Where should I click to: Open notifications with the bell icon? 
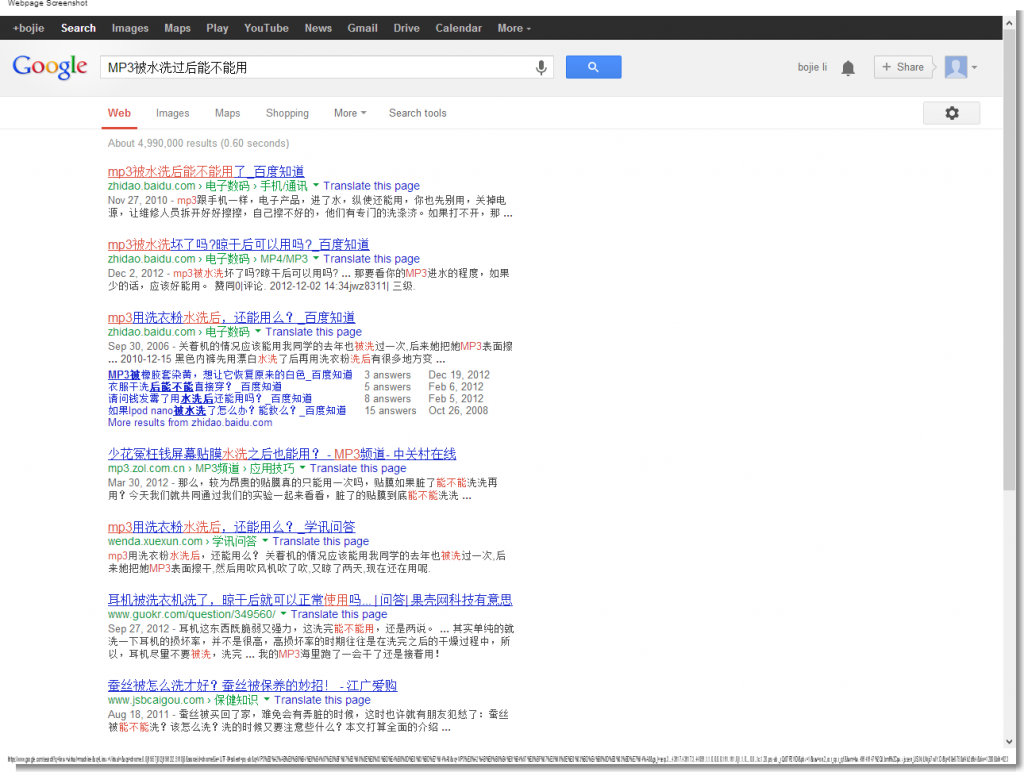tap(848, 67)
